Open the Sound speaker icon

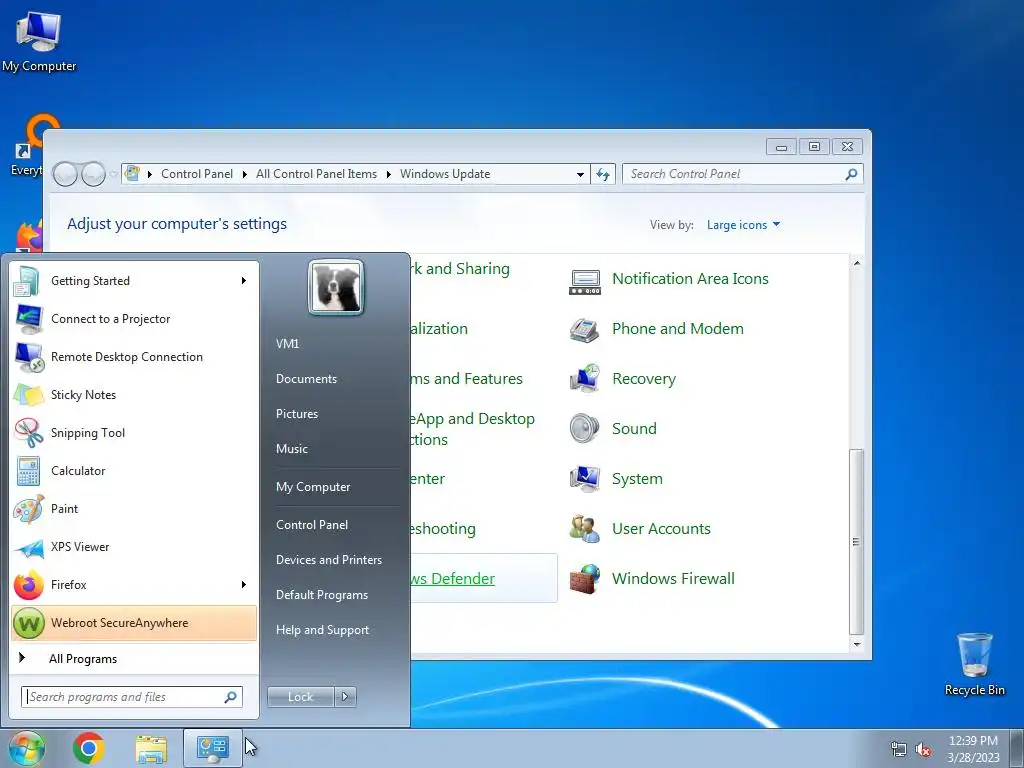pos(584,429)
